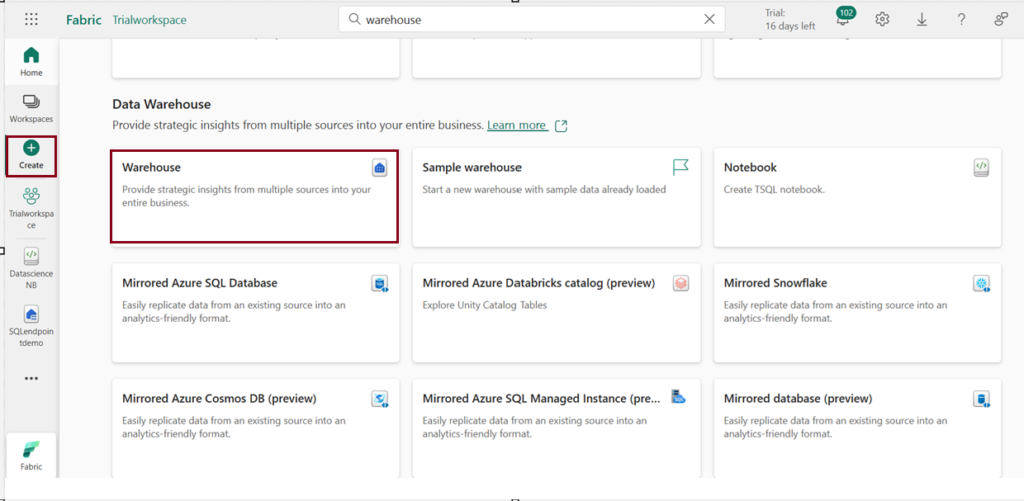This screenshot has height=501, width=1024.
Task: Follow the Learn more link
Action: tap(517, 125)
